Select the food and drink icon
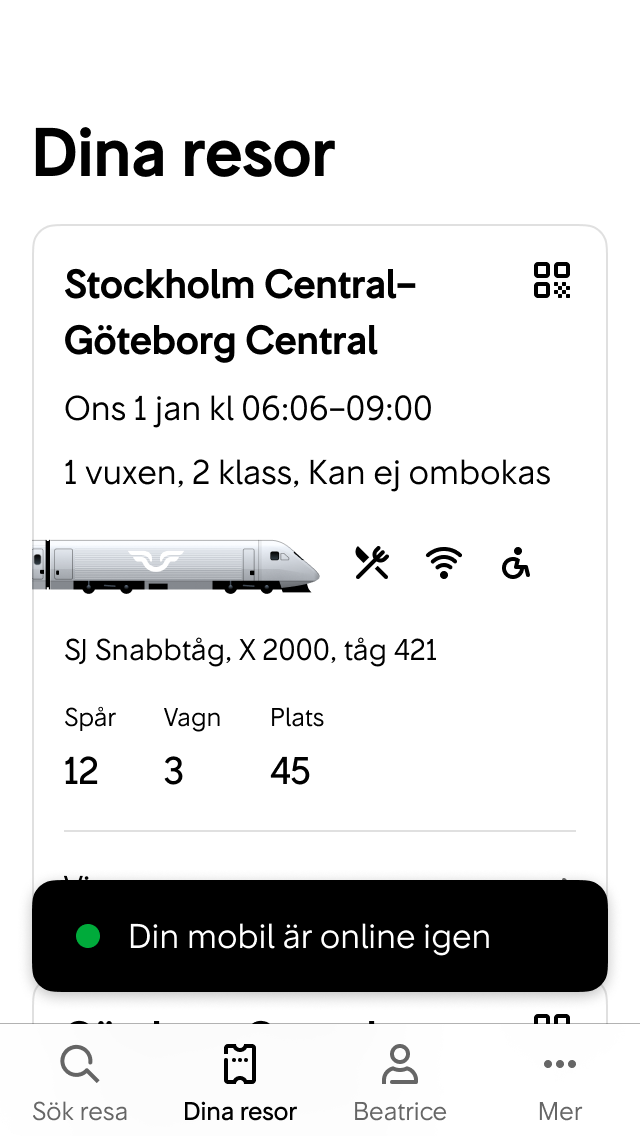The width and height of the screenshot is (640, 1136). coord(370,563)
